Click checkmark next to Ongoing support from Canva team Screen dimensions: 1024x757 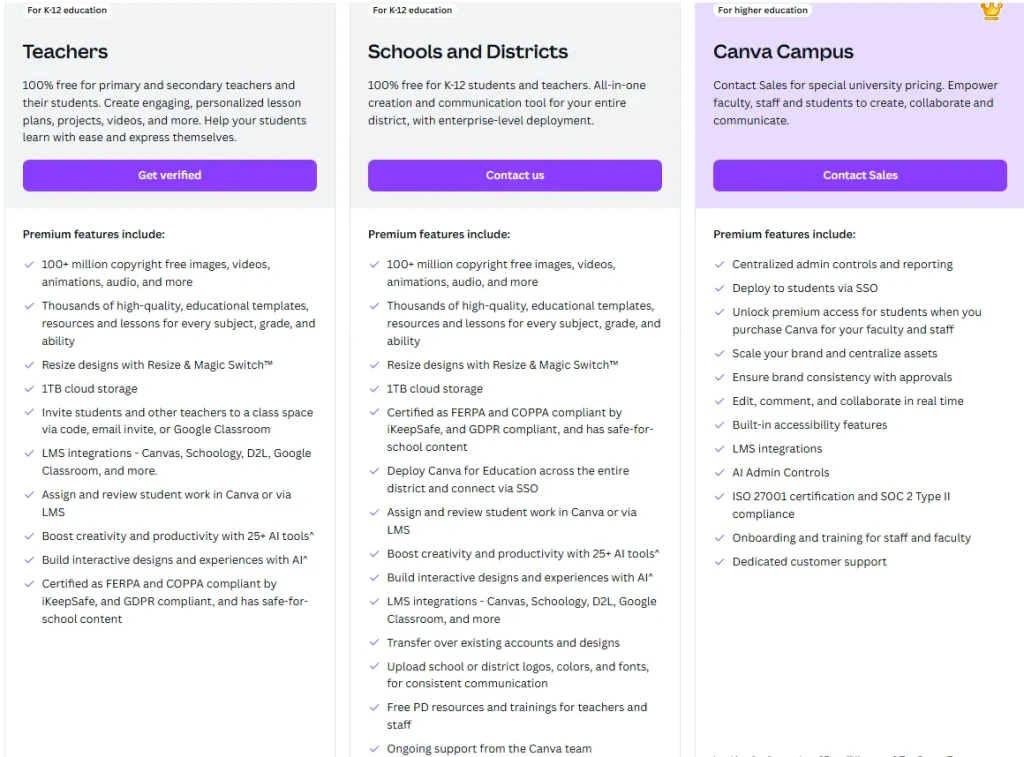pos(374,749)
